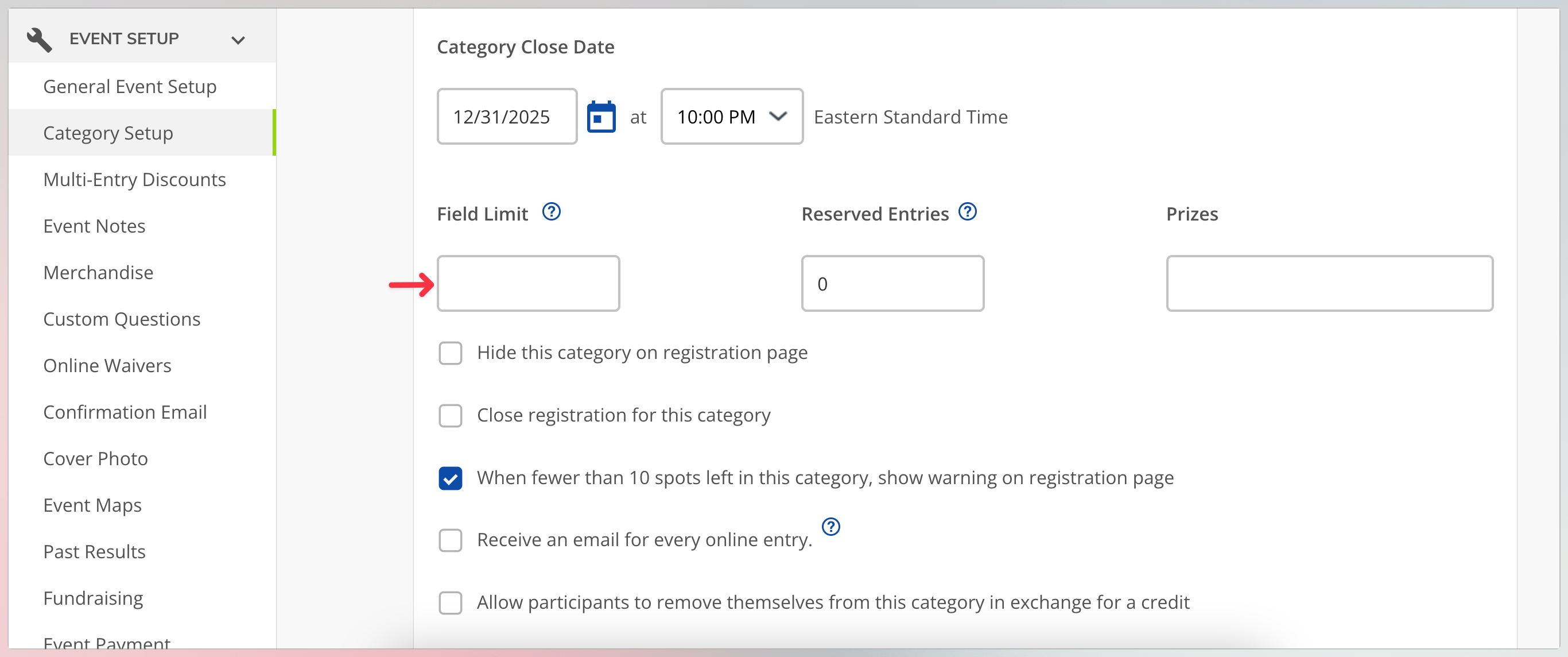Open the Field Limit help icon

click(x=551, y=212)
